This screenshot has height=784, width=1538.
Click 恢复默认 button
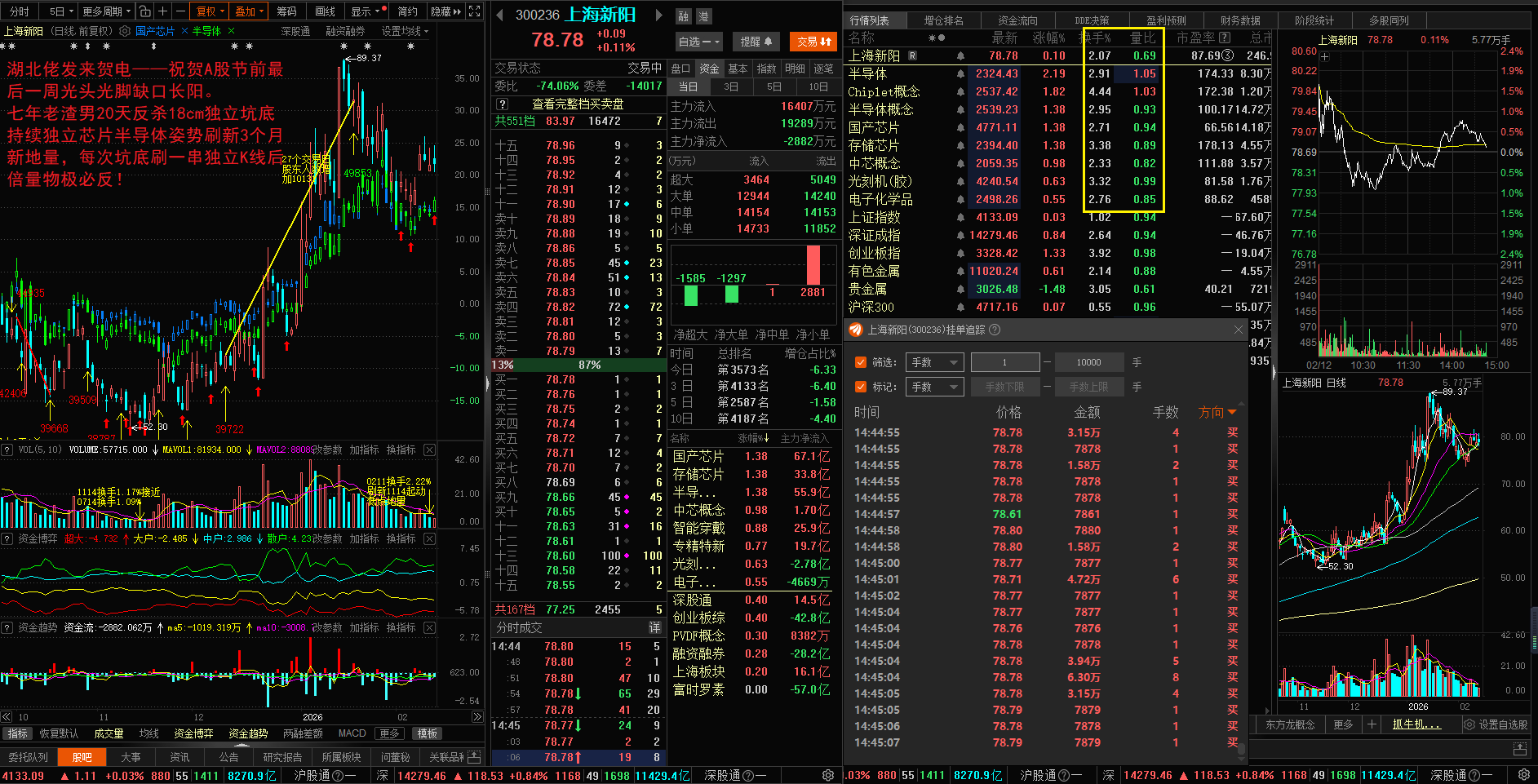[59, 733]
